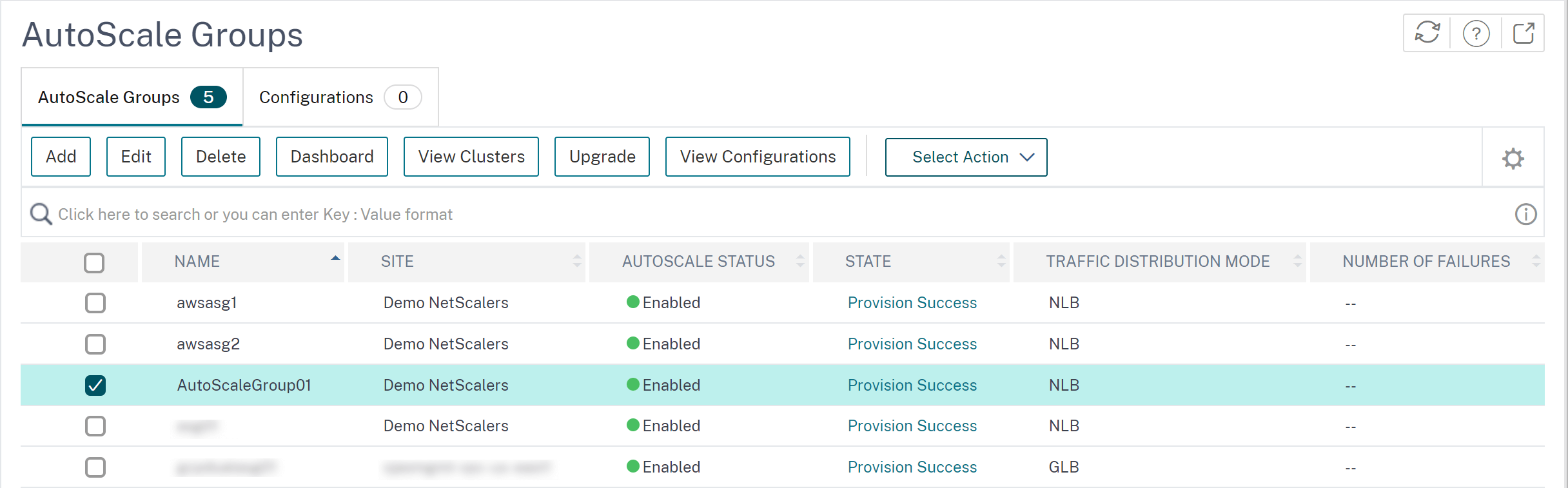Select the AutoScaleGroup01 name cell
Screen dimensions: 1568x488
coord(244,385)
